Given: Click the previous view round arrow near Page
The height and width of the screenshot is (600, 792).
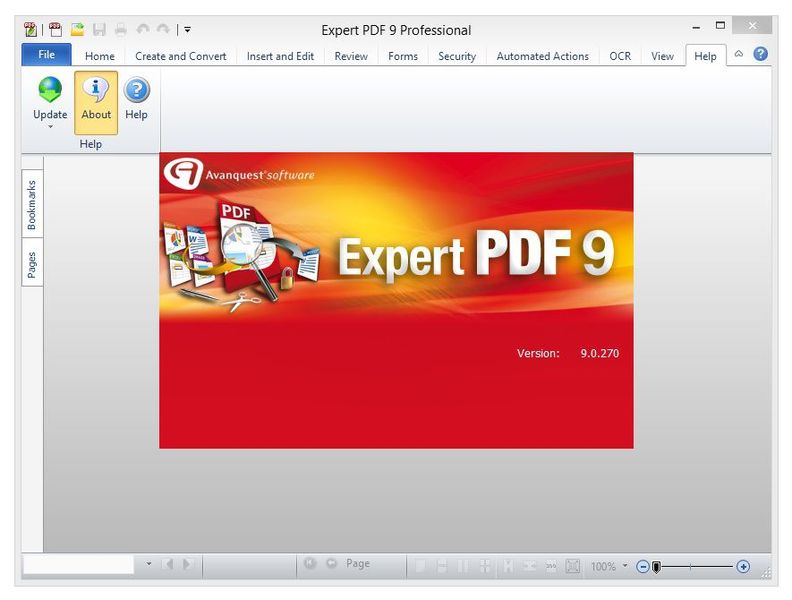Looking at the screenshot, I should click(331, 563).
